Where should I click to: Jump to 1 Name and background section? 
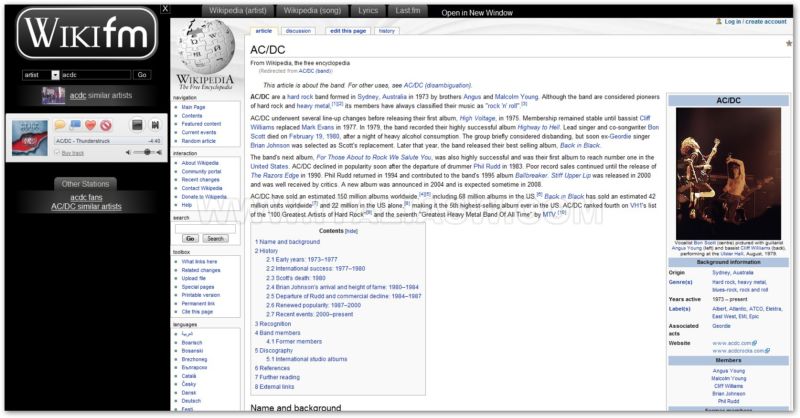[287, 242]
